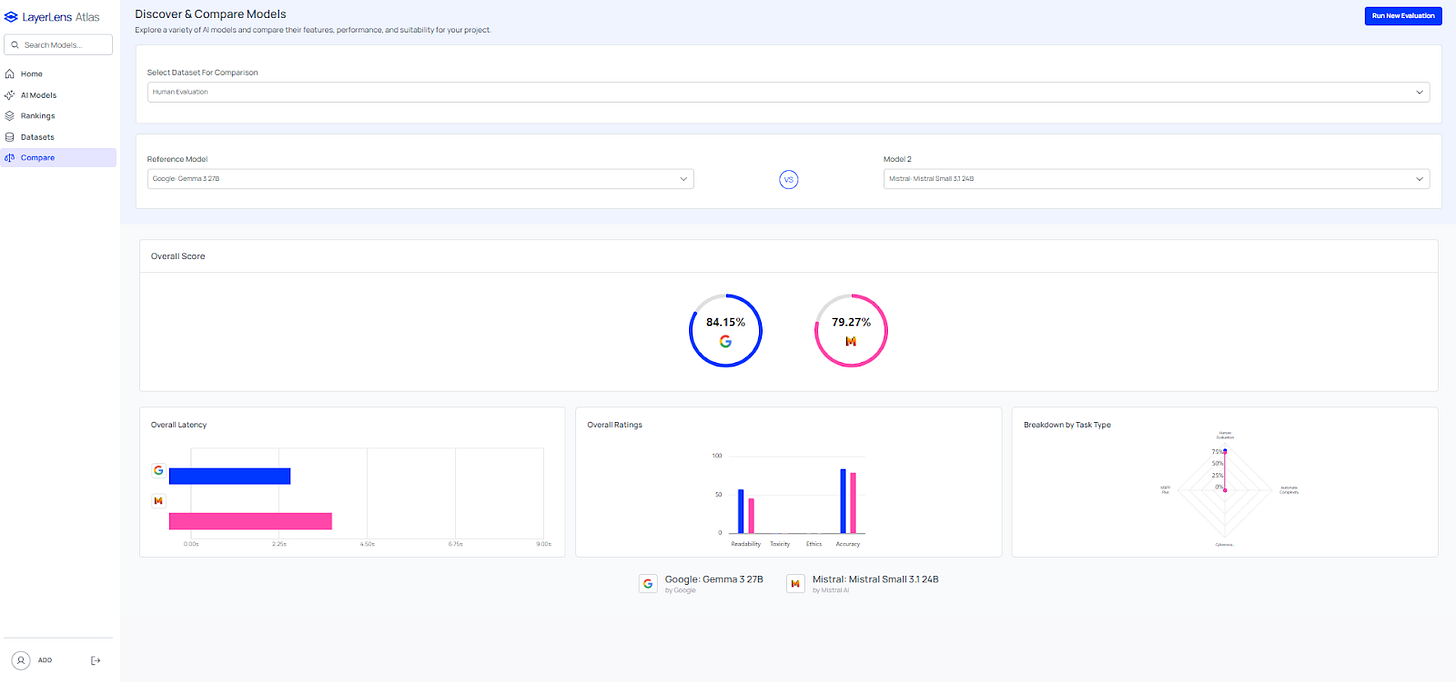Click the magnifier icon in Search Models
Screen dimensions: 1456x682
[15, 45]
